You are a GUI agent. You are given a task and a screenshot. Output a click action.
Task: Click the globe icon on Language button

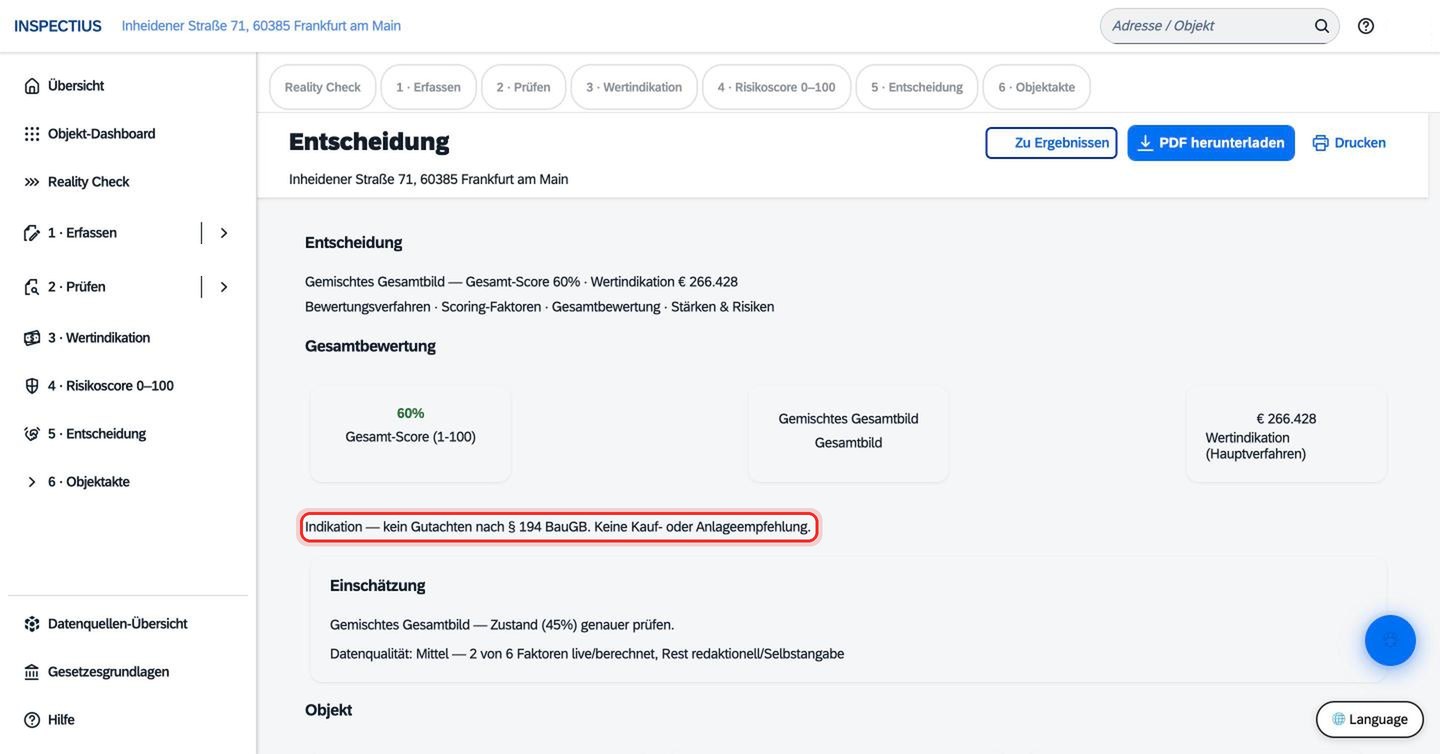tap(1339, 719)
